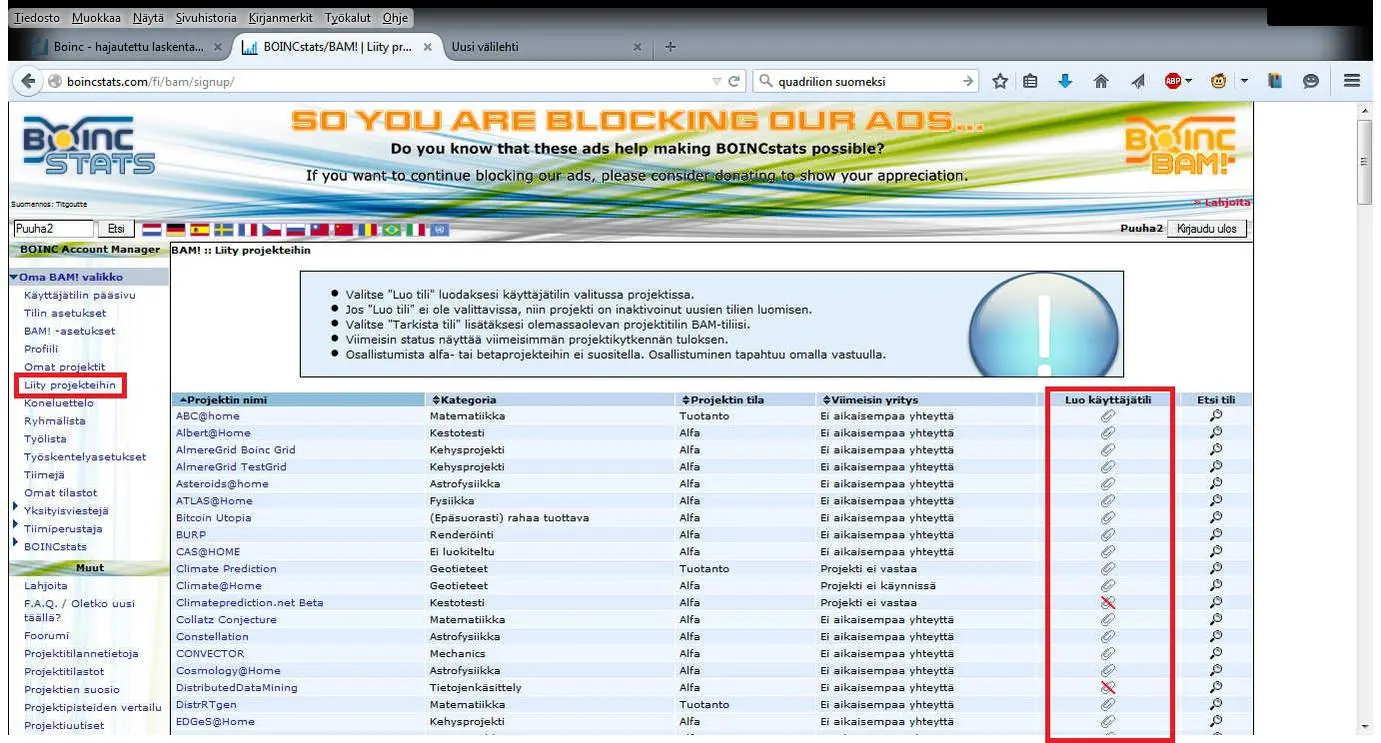Expand the BOINCstats submenu arrow
This screenshot has width=1381, height=743.
[15, 543]
